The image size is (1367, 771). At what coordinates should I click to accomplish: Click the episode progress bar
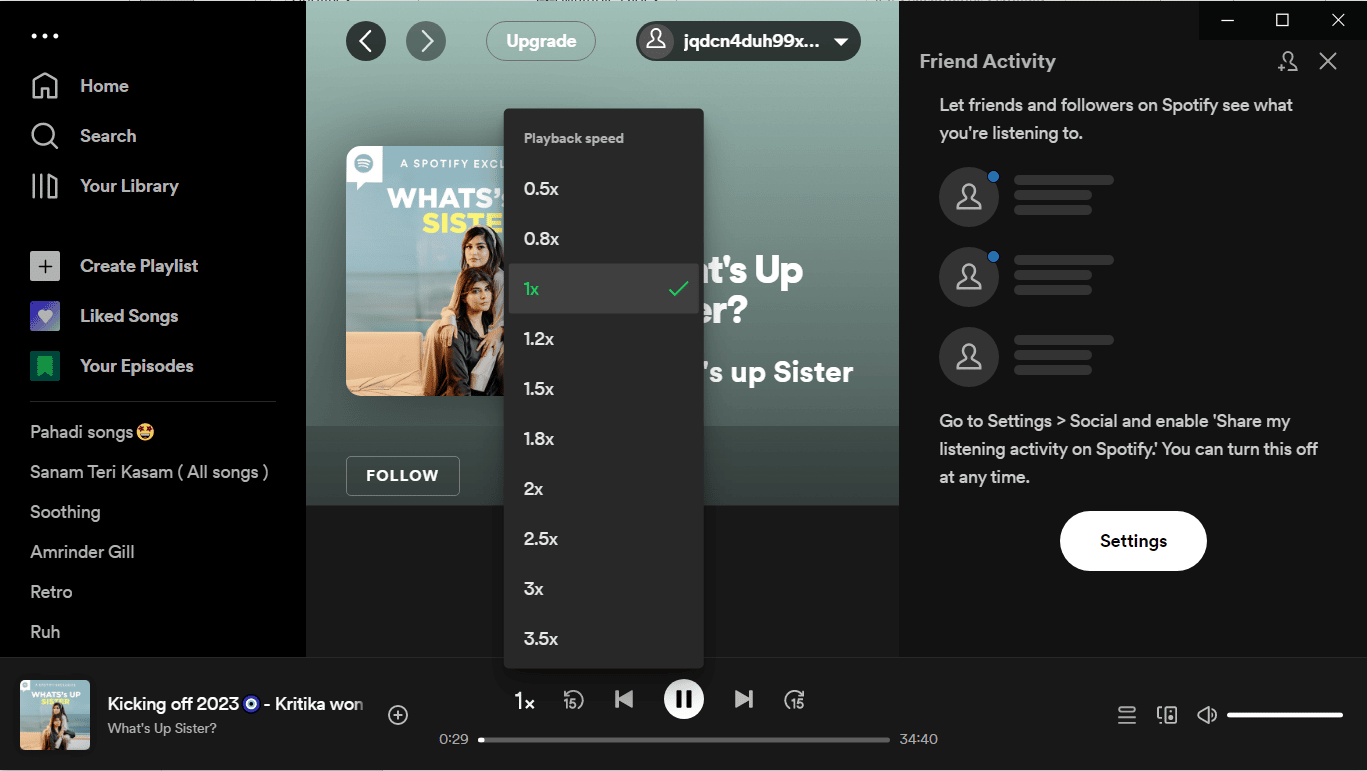[684, 740]
